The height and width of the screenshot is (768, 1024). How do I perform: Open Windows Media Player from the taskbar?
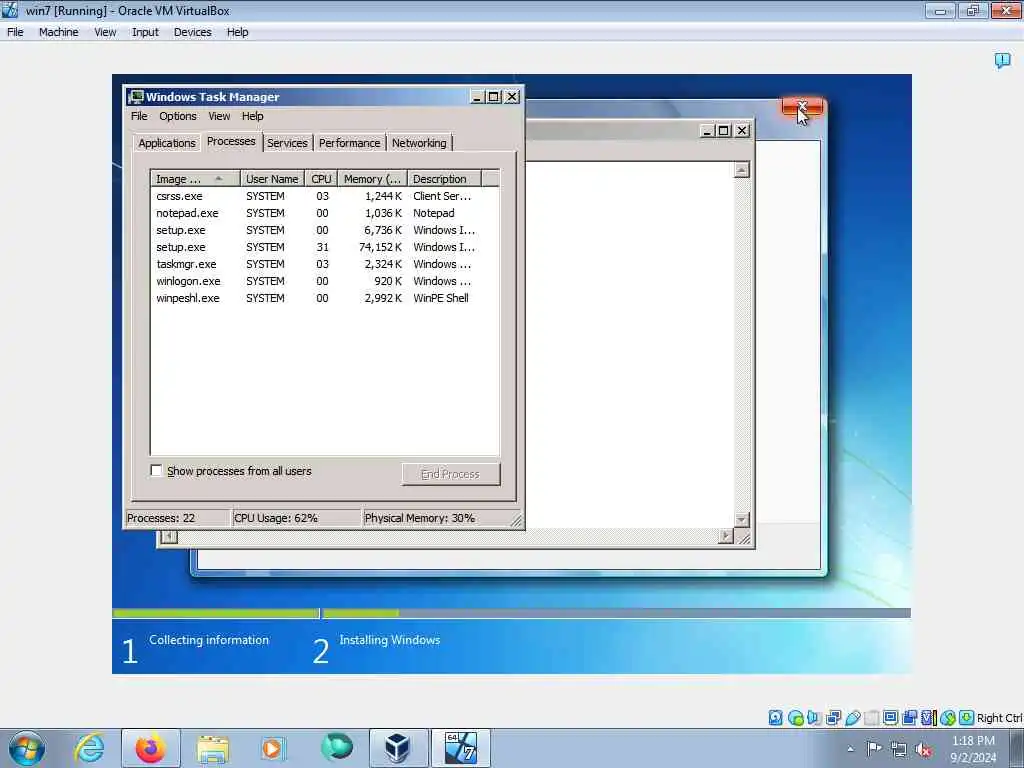point(273,748)
